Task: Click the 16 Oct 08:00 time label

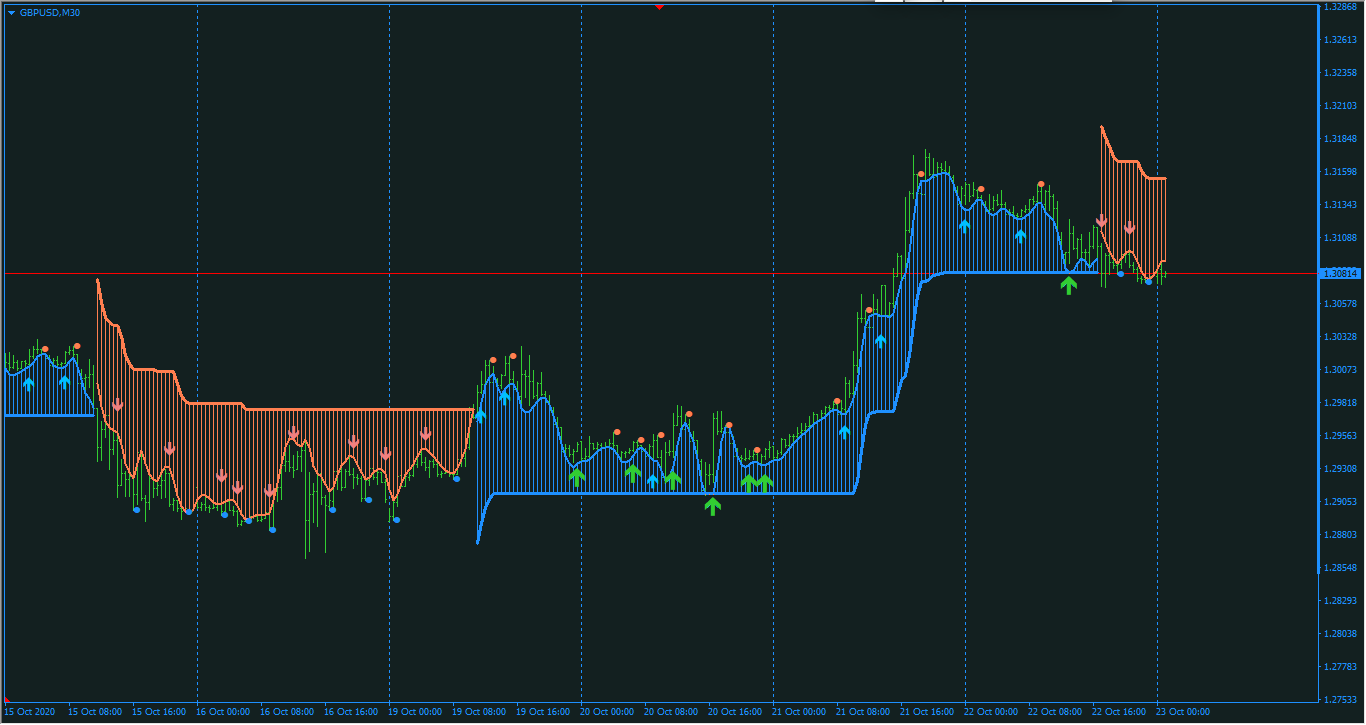Action: (x=287, y=712)
